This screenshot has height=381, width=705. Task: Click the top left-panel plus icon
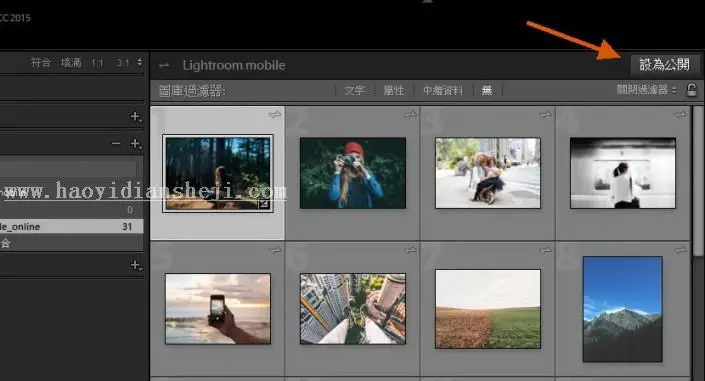click(136, 117)
